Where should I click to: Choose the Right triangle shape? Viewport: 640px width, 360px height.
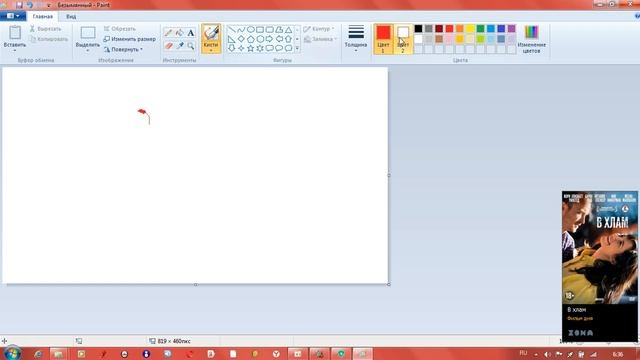231,39
